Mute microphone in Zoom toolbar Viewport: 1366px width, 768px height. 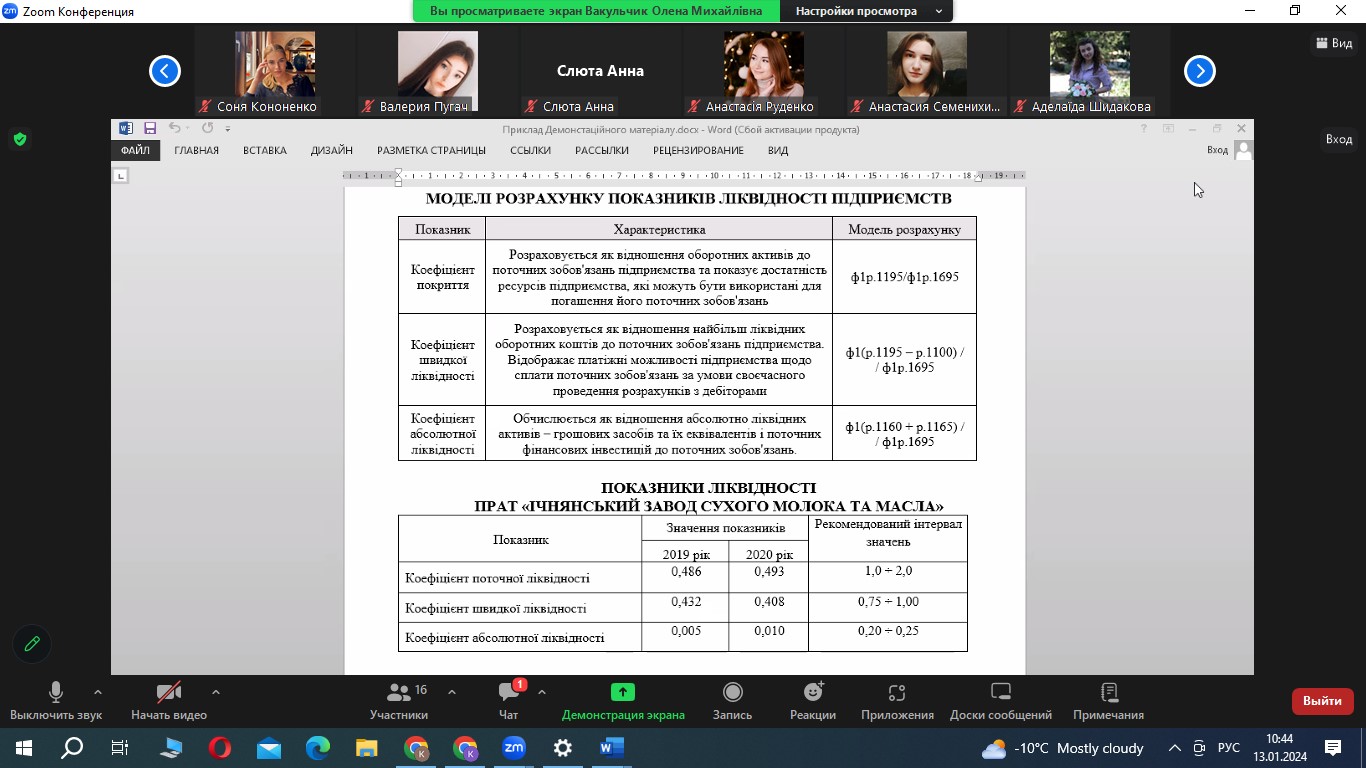click(x=56, y=701)
